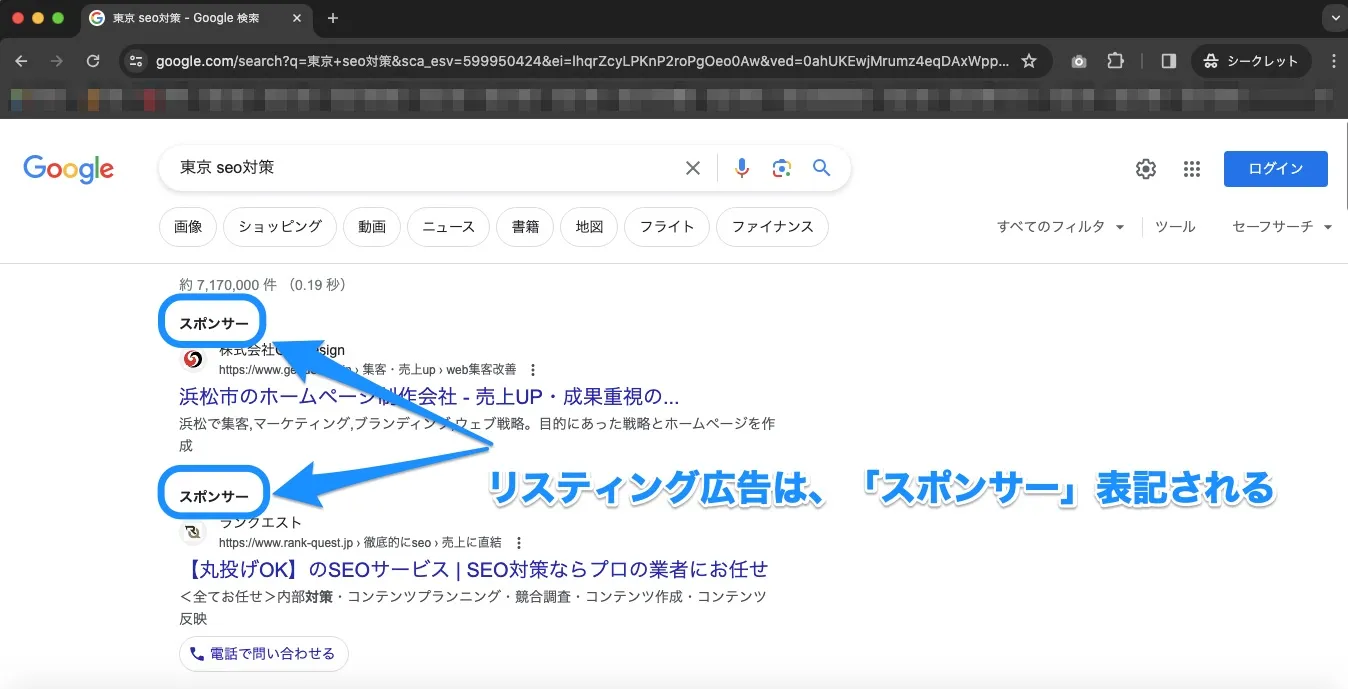Toggle the browser side panel icon
Viewport: 1348px width, 689px height.
point(1168,61)
